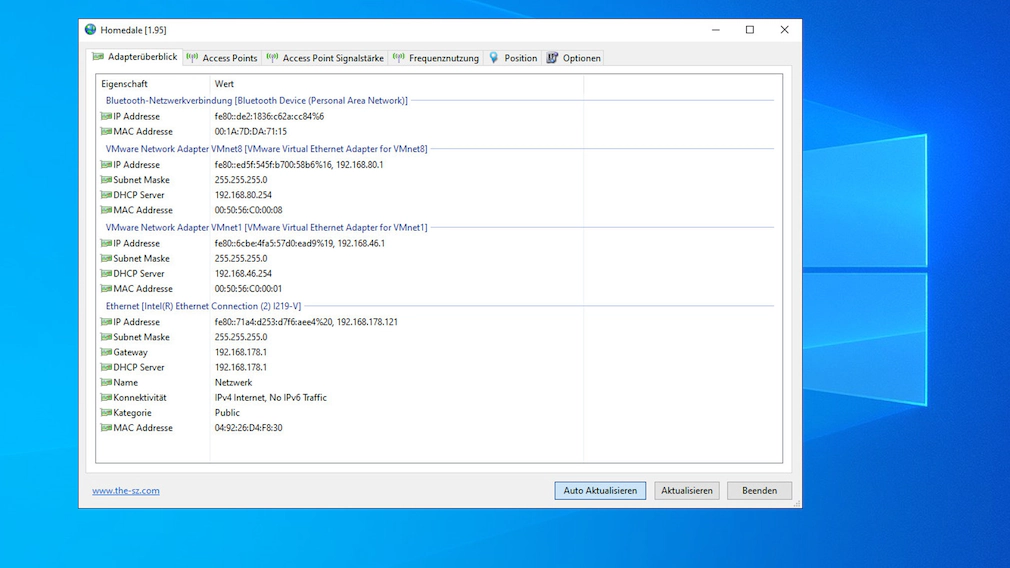Viewport: 1010px width, 568px height.
Task: Click icon beside Ethernet DHCP Server row
Action: tap(106, 367)
